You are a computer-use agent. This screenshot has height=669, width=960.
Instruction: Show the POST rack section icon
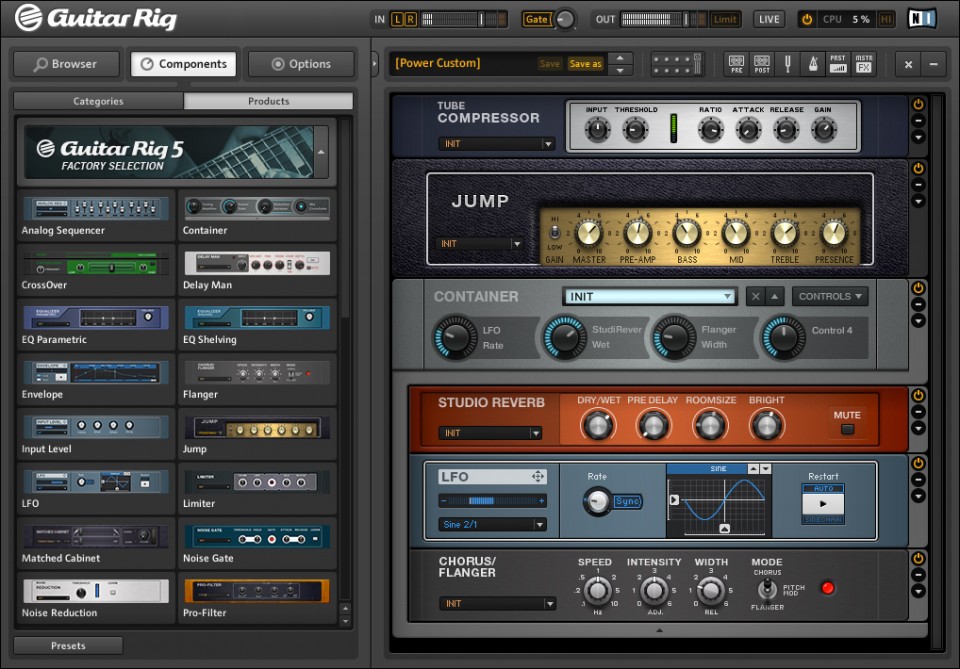pyautogui.click(x=761, y=64)
